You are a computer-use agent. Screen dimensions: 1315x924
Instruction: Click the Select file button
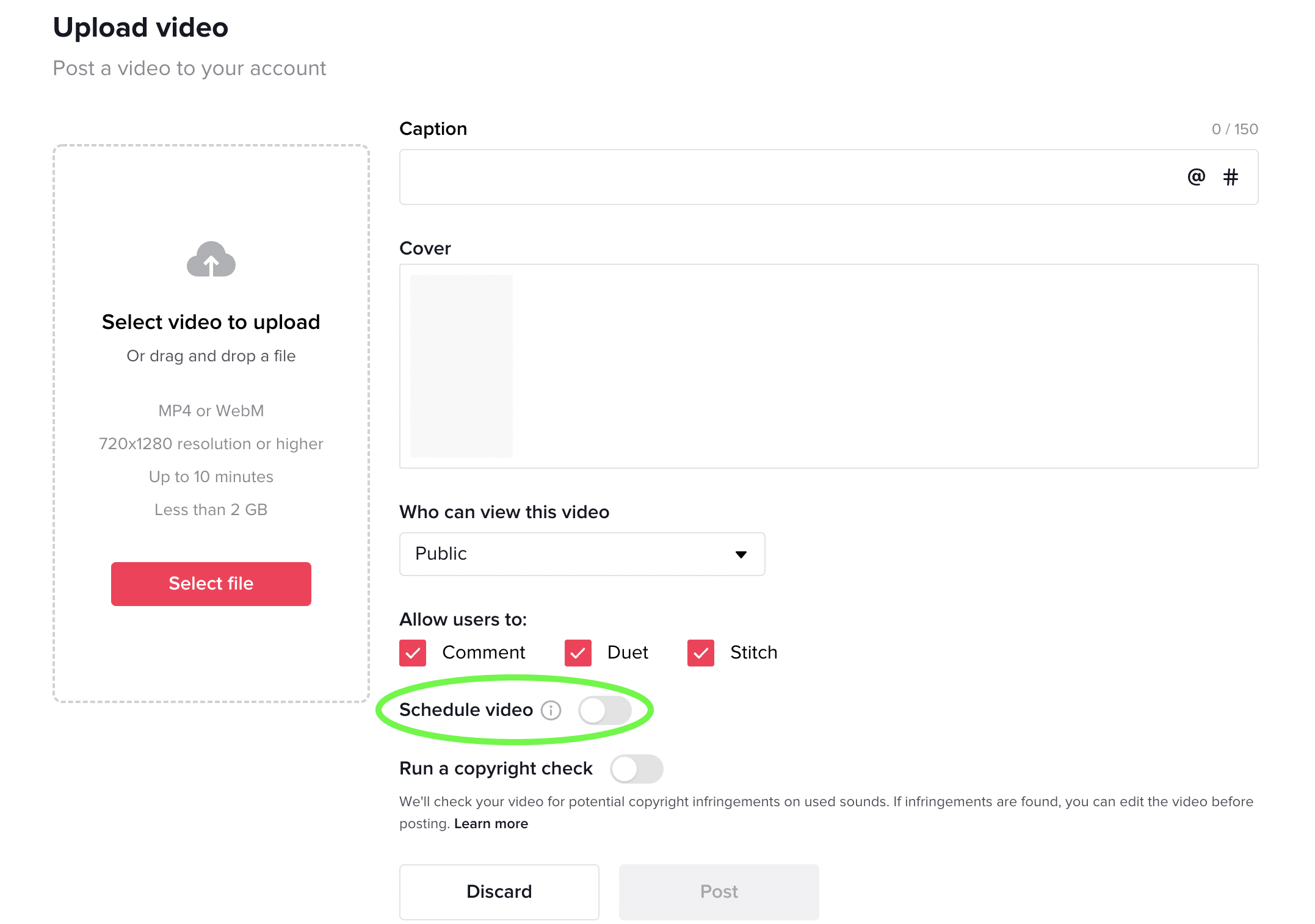click(211, 583)
